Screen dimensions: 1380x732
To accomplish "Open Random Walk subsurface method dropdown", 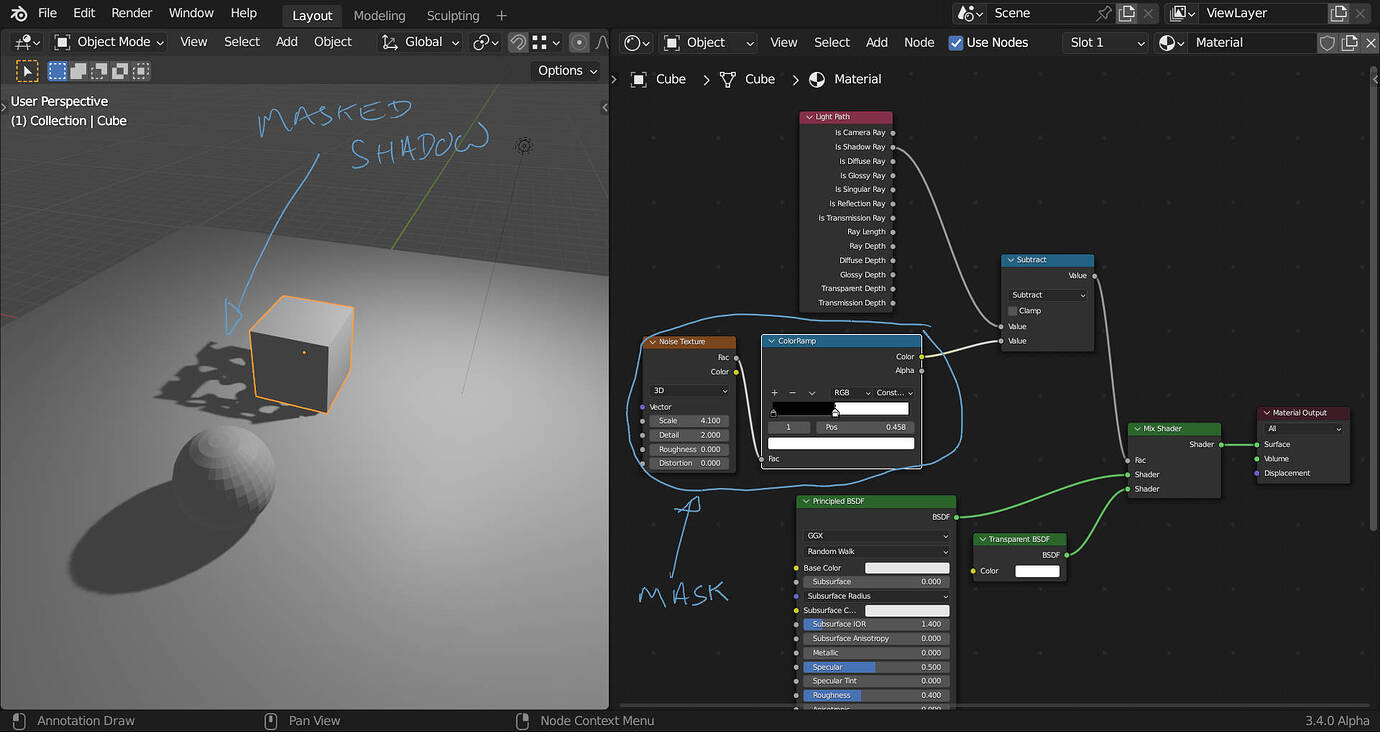I will [876, 552].
